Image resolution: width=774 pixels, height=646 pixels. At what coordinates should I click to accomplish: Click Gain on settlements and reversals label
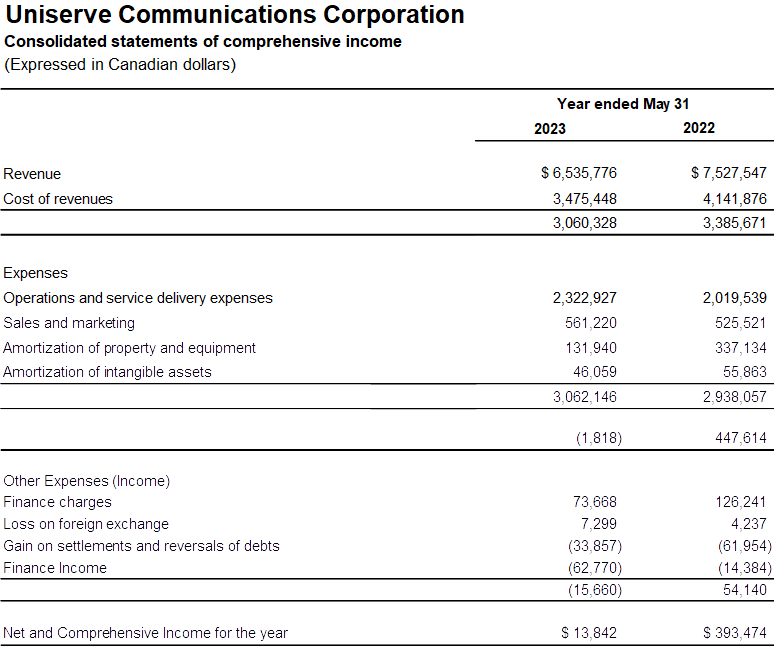tap(141, 546)
